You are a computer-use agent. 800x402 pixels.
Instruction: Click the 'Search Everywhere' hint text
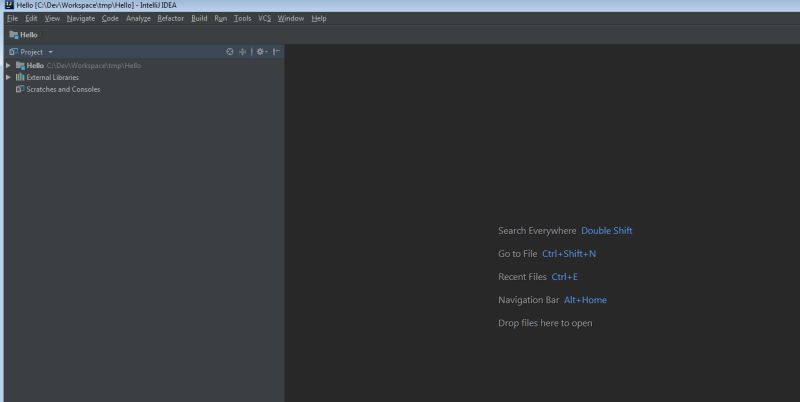tap(537, 231)
